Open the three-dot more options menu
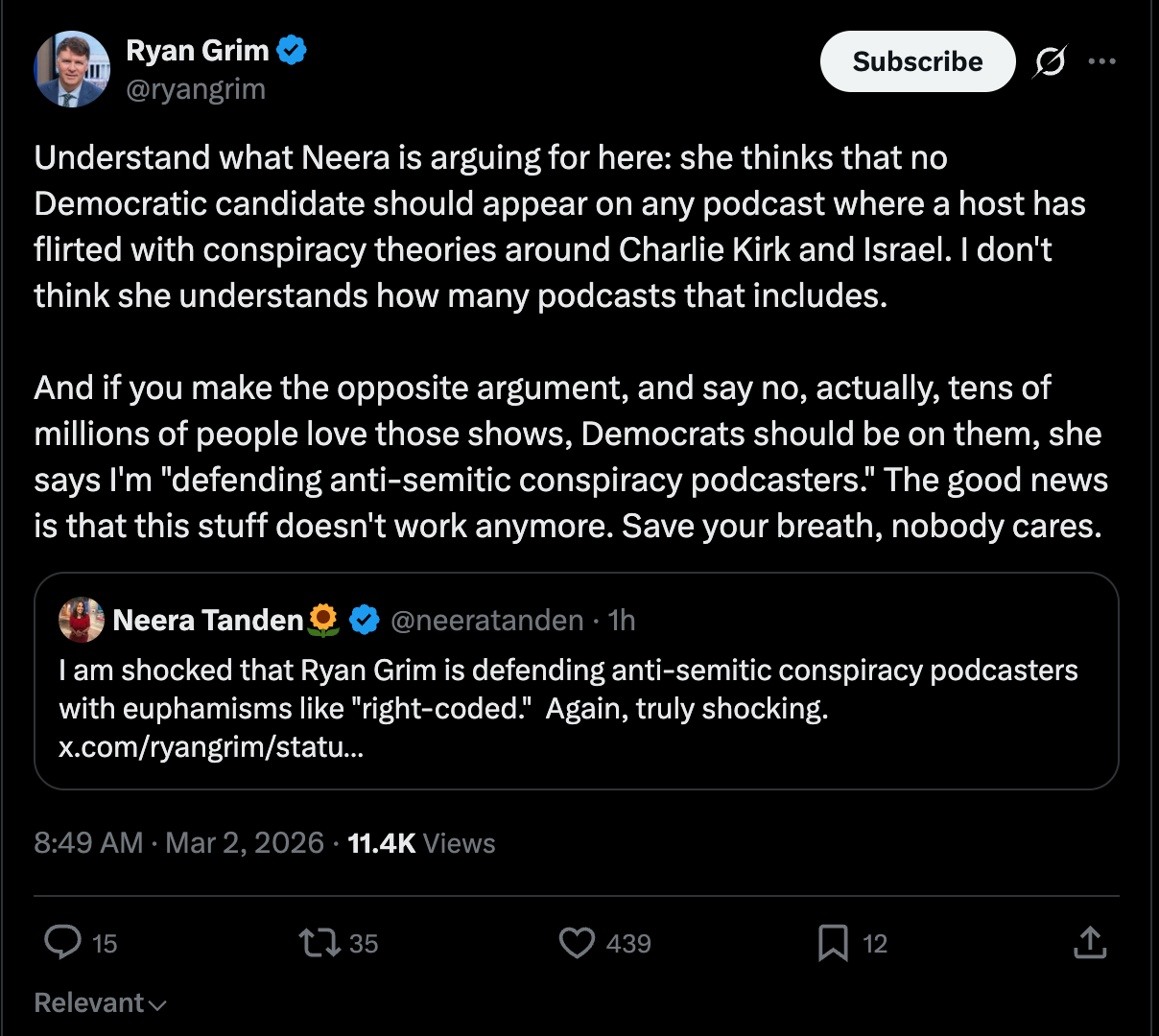 [1101, 61]
